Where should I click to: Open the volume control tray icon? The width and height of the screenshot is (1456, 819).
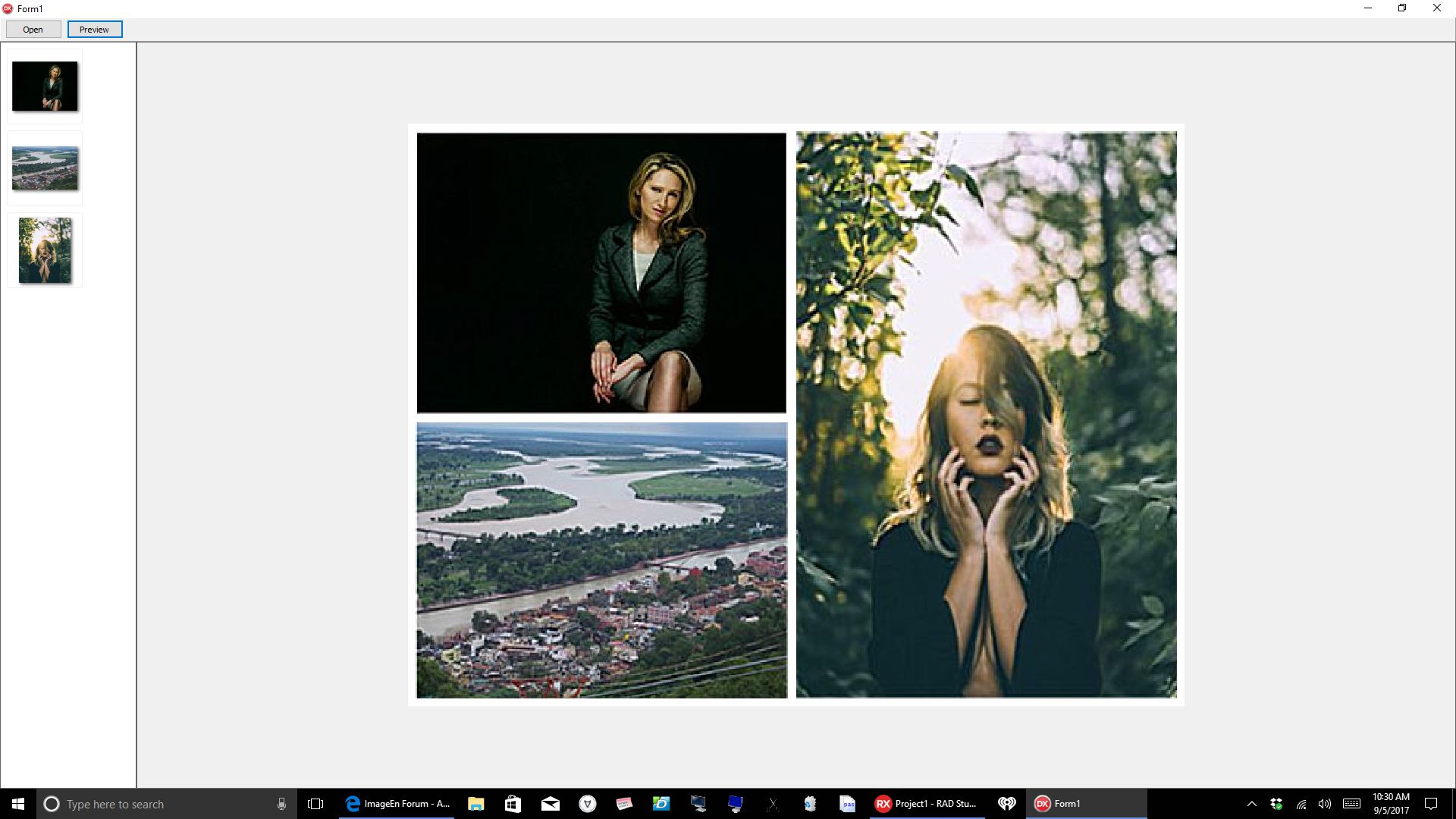pyautogui.click(x=1325, y=804)
